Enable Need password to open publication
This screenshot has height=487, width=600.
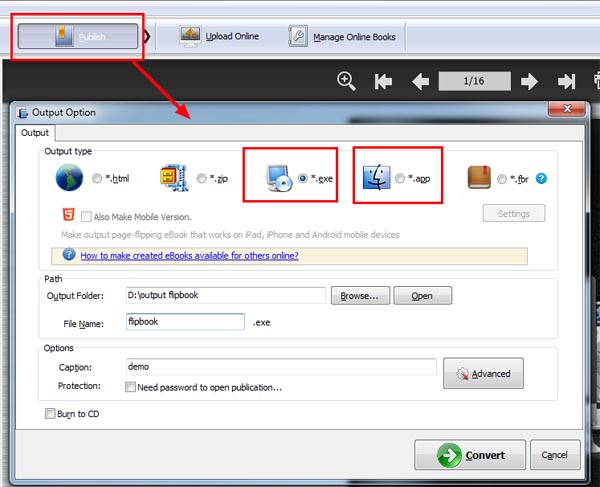pyautogui.click(x=130, y=387)
